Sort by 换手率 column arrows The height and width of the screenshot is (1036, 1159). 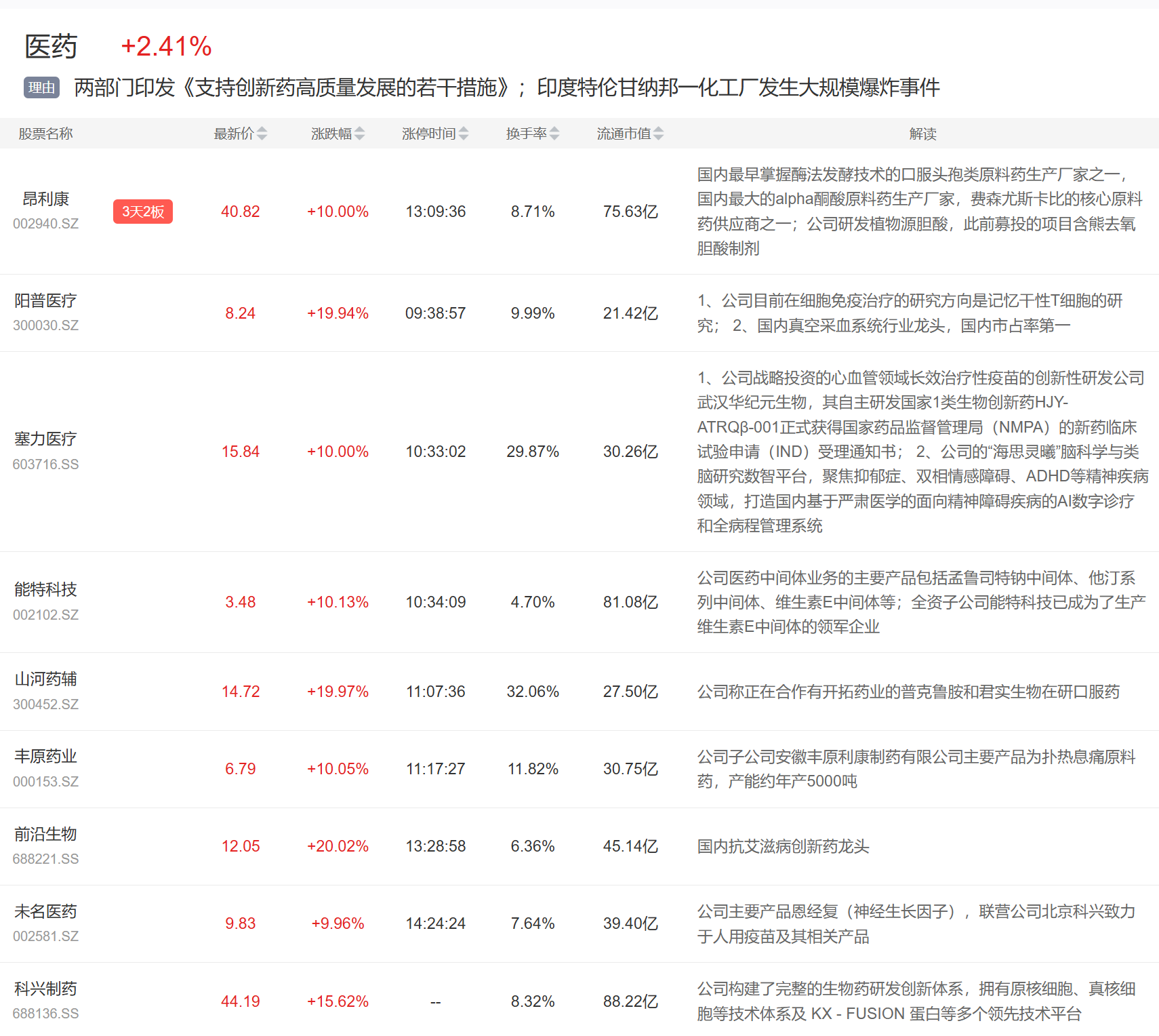click(x=554, y=134)
